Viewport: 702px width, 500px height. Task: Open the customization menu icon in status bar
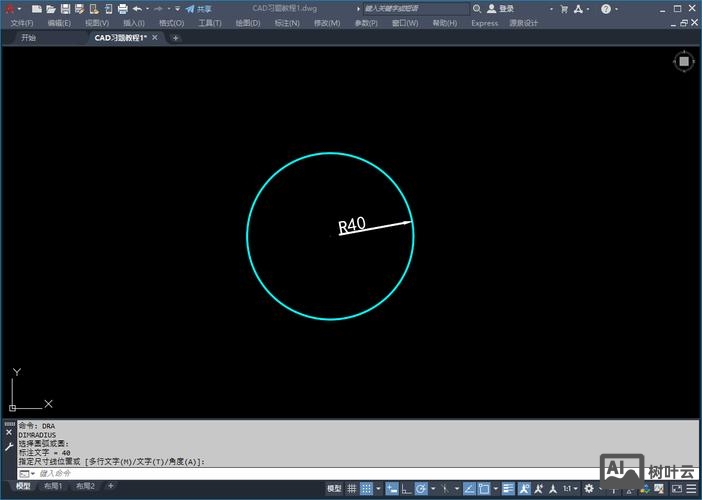692,489
